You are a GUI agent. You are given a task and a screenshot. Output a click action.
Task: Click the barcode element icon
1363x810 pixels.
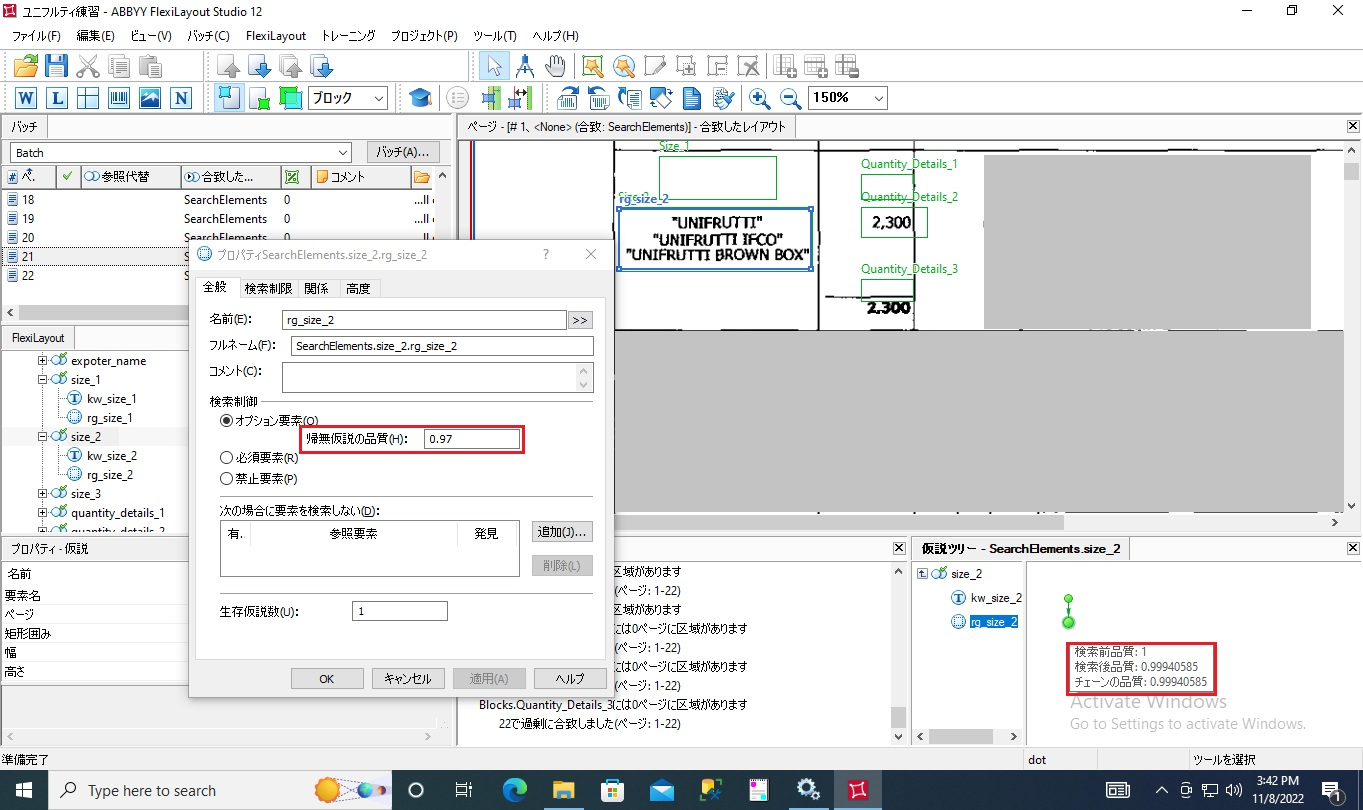pyautogui.click(x=119, y=98)
